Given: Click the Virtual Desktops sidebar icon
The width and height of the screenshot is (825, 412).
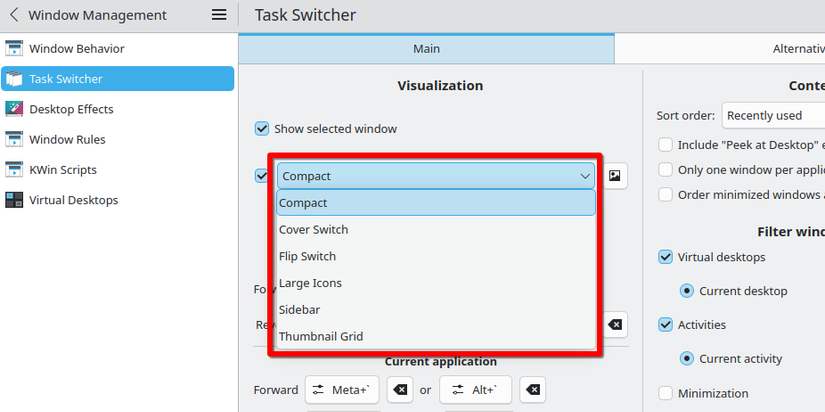Looking at the screenshot, I should coord(14,200).
